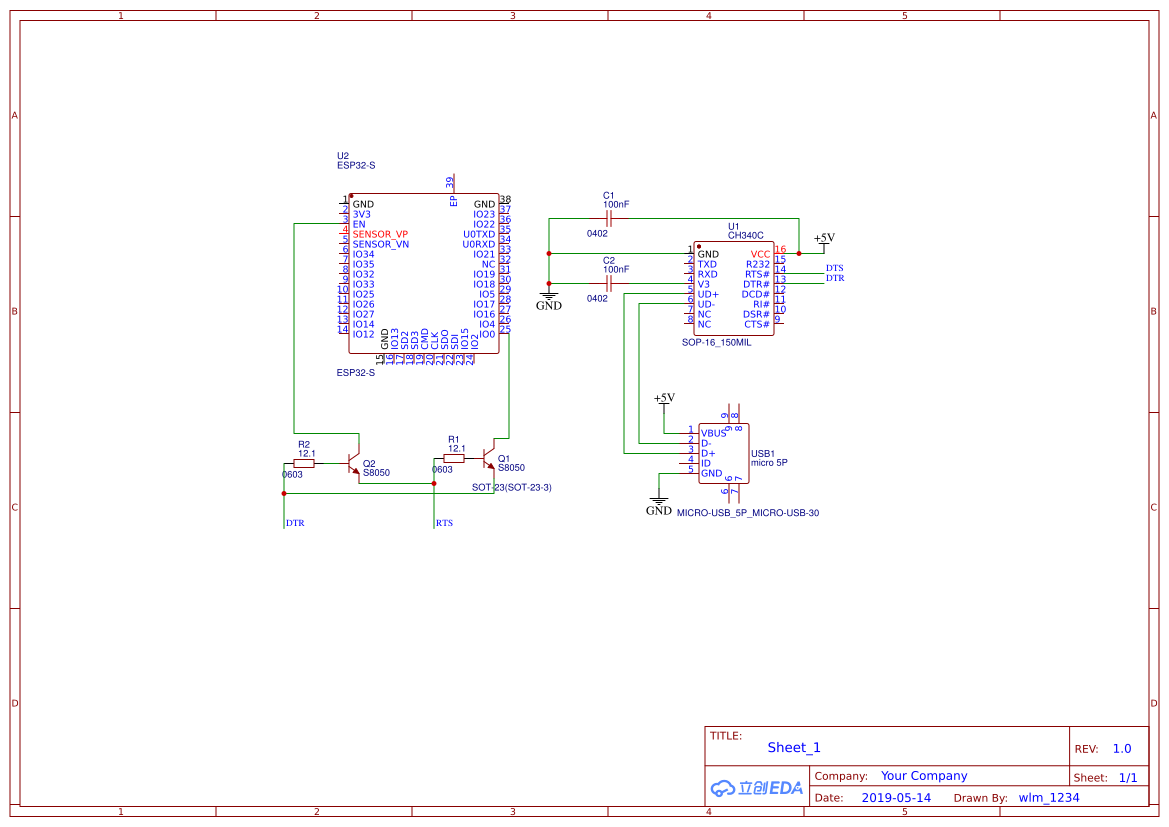The width and height of the screenshot is (1169, 827).
Task: Click the TXD pin label on CH340C
Action: (708, 264)
